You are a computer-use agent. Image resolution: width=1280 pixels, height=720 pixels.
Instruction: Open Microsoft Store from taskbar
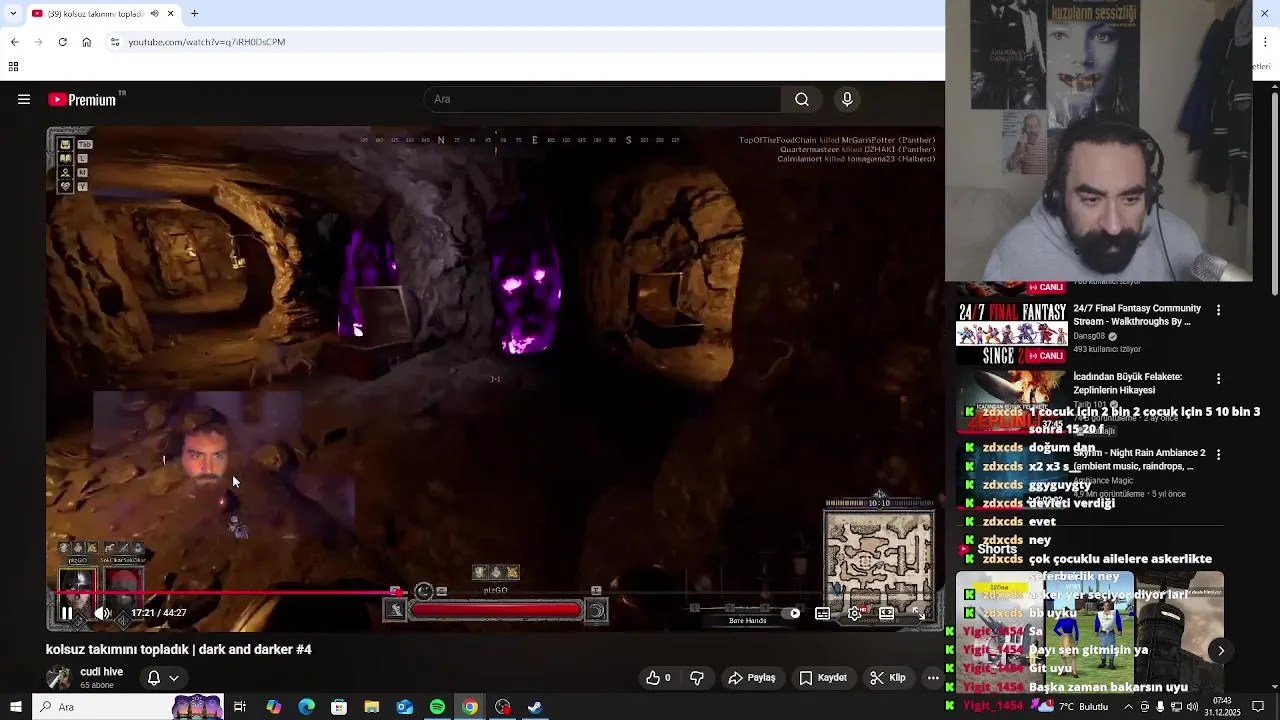pyautogui.click(x=339, y=707)
